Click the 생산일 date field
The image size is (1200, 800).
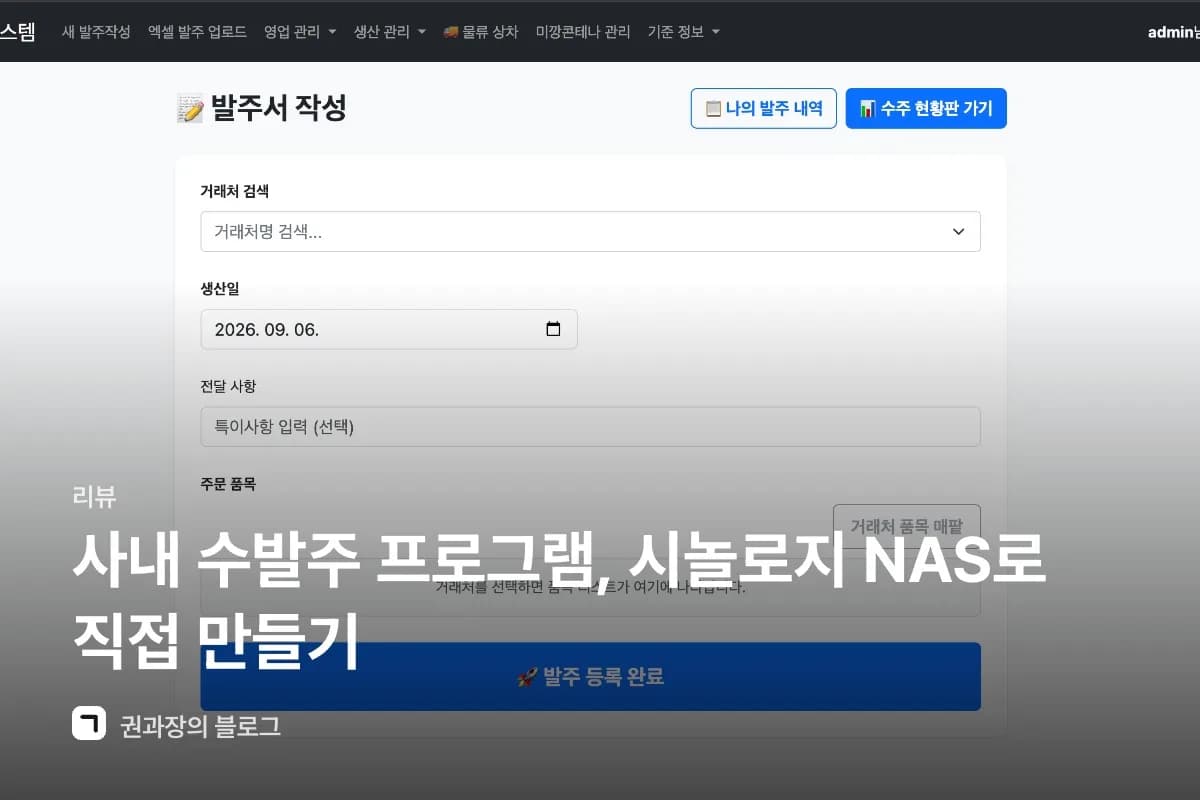[x=389, y=329]
